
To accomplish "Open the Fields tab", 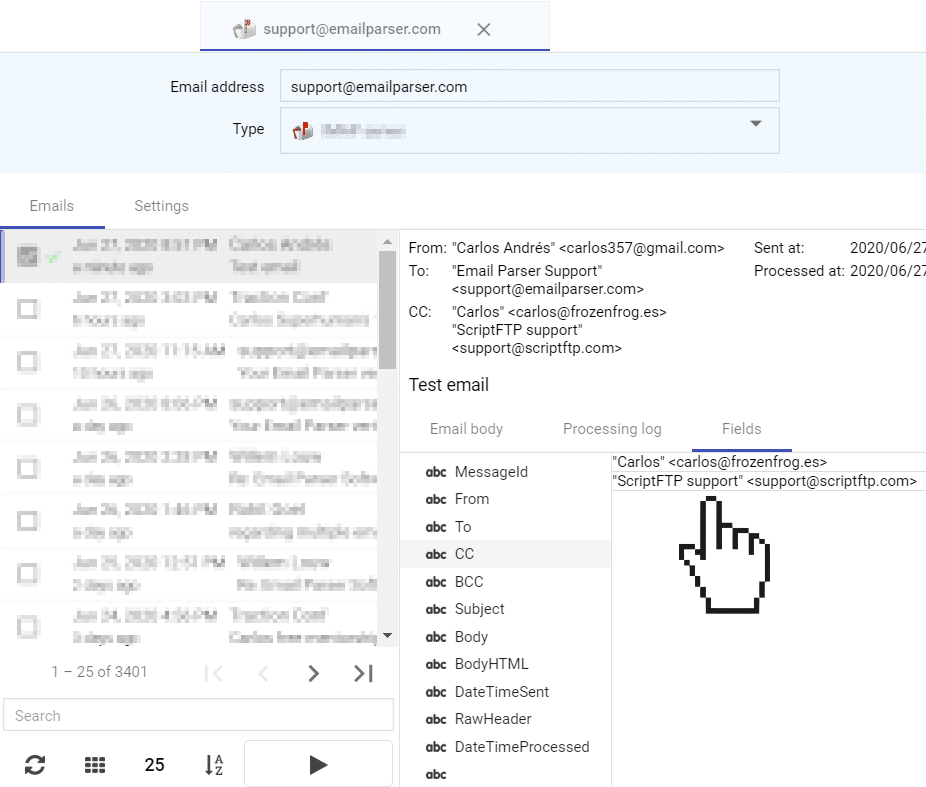I will pyautogui.click(x=742, y=429).
